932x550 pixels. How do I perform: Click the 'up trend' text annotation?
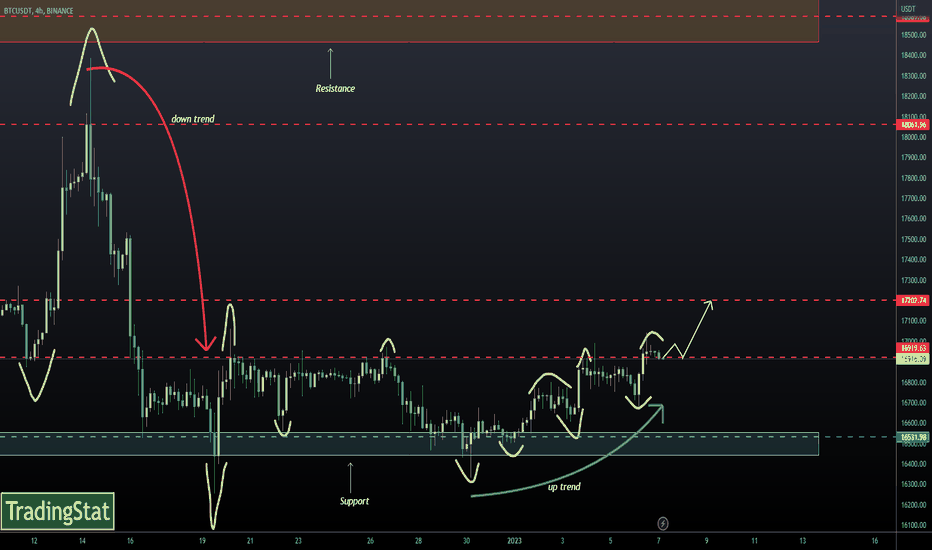564,487
